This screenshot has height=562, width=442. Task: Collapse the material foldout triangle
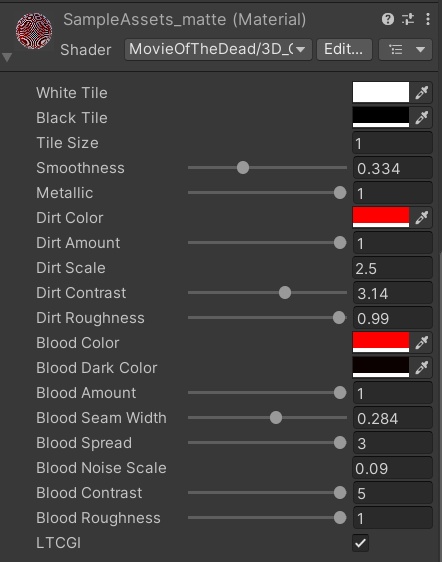click(x=7, y=57)
